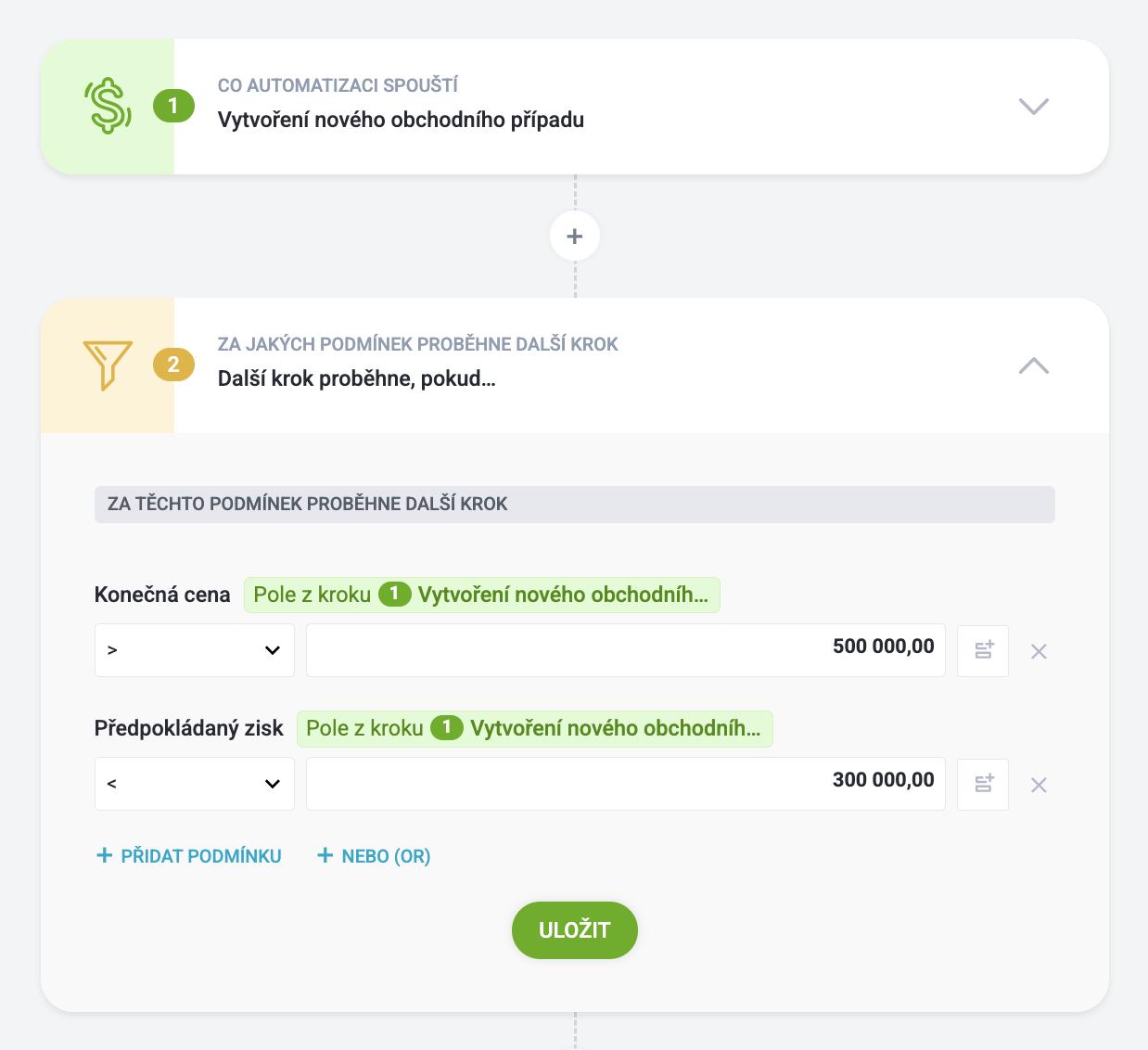Click the plus button between steps
Image resolution: width=1148 pixels, height=1050 pixels.
(575, 236)
